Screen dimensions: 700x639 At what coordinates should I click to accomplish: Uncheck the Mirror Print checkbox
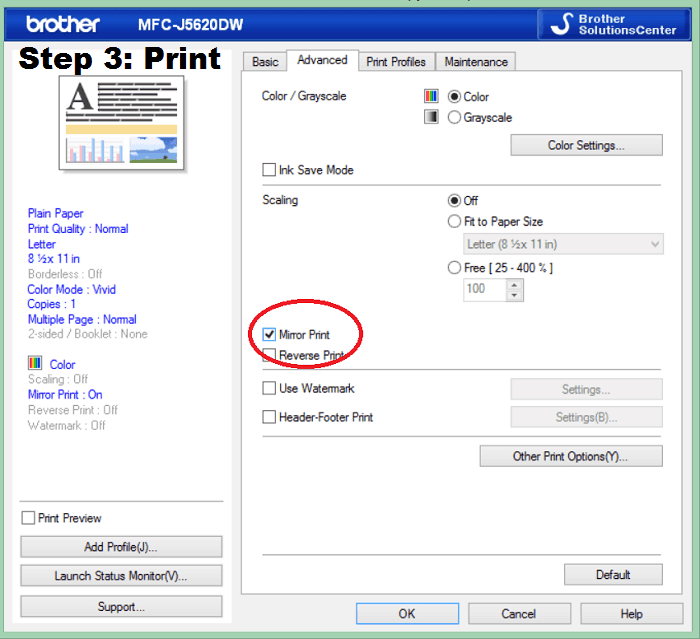[x=269, y=334]
